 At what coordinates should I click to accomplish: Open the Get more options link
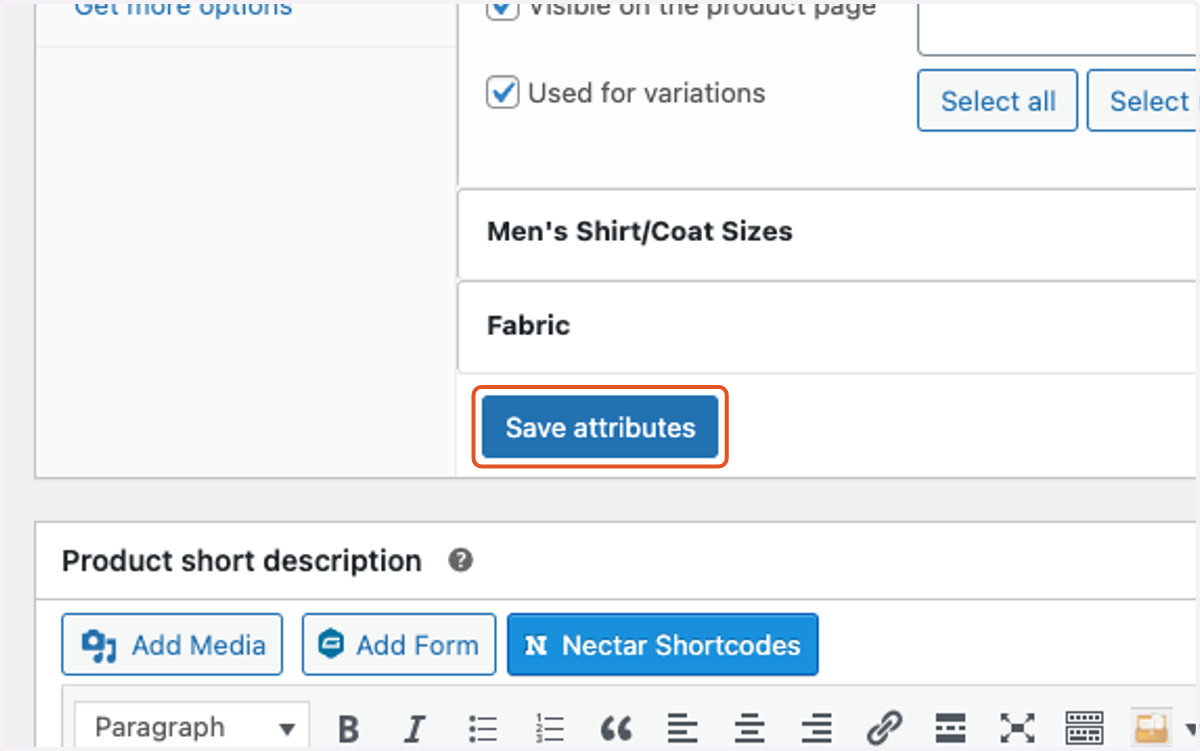click(x=183, y=9)
